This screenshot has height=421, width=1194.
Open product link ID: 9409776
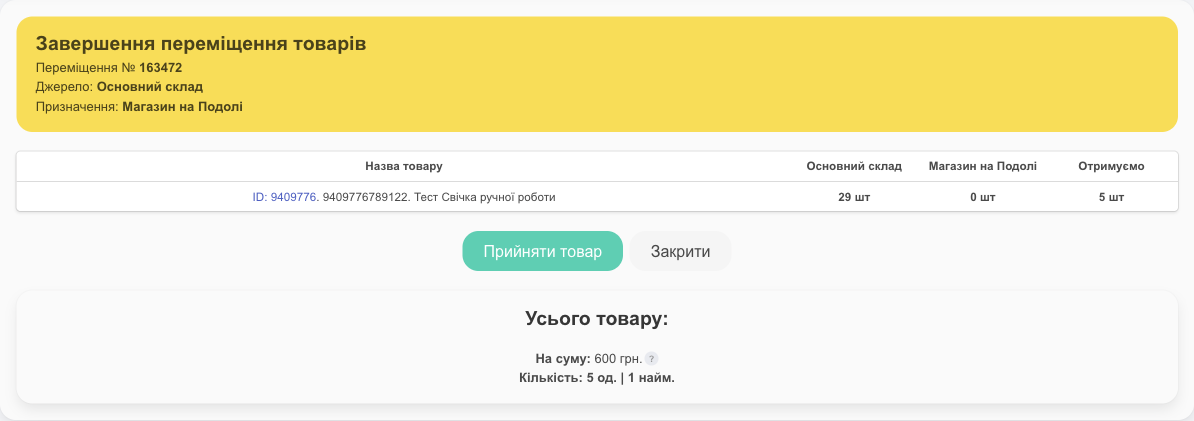tap(286, 197)
